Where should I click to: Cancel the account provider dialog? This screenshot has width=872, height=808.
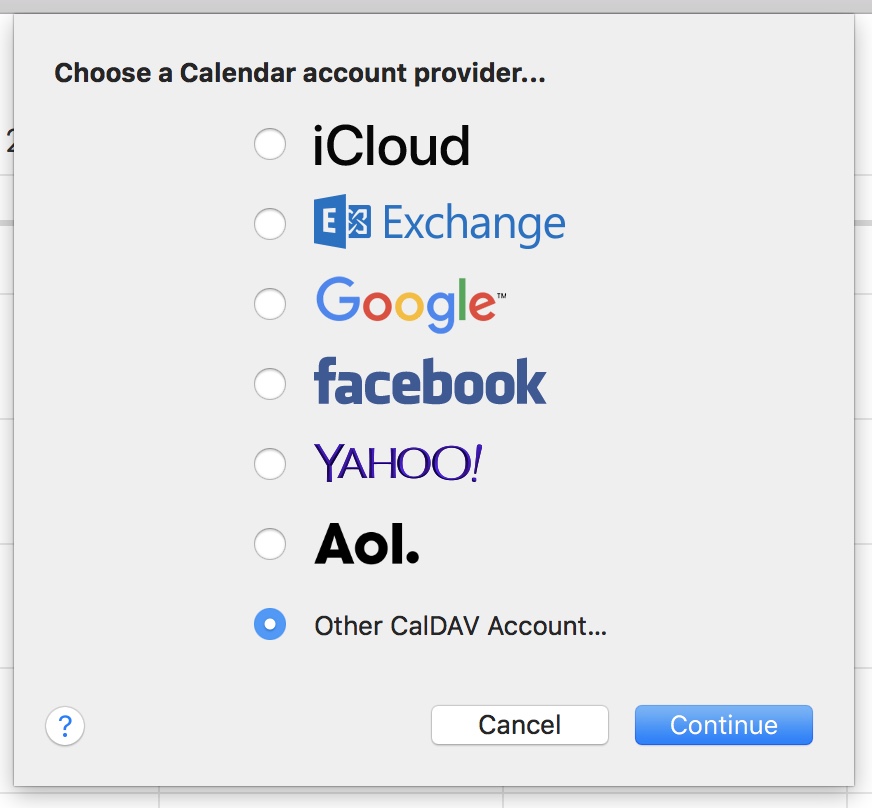point(519,725)
